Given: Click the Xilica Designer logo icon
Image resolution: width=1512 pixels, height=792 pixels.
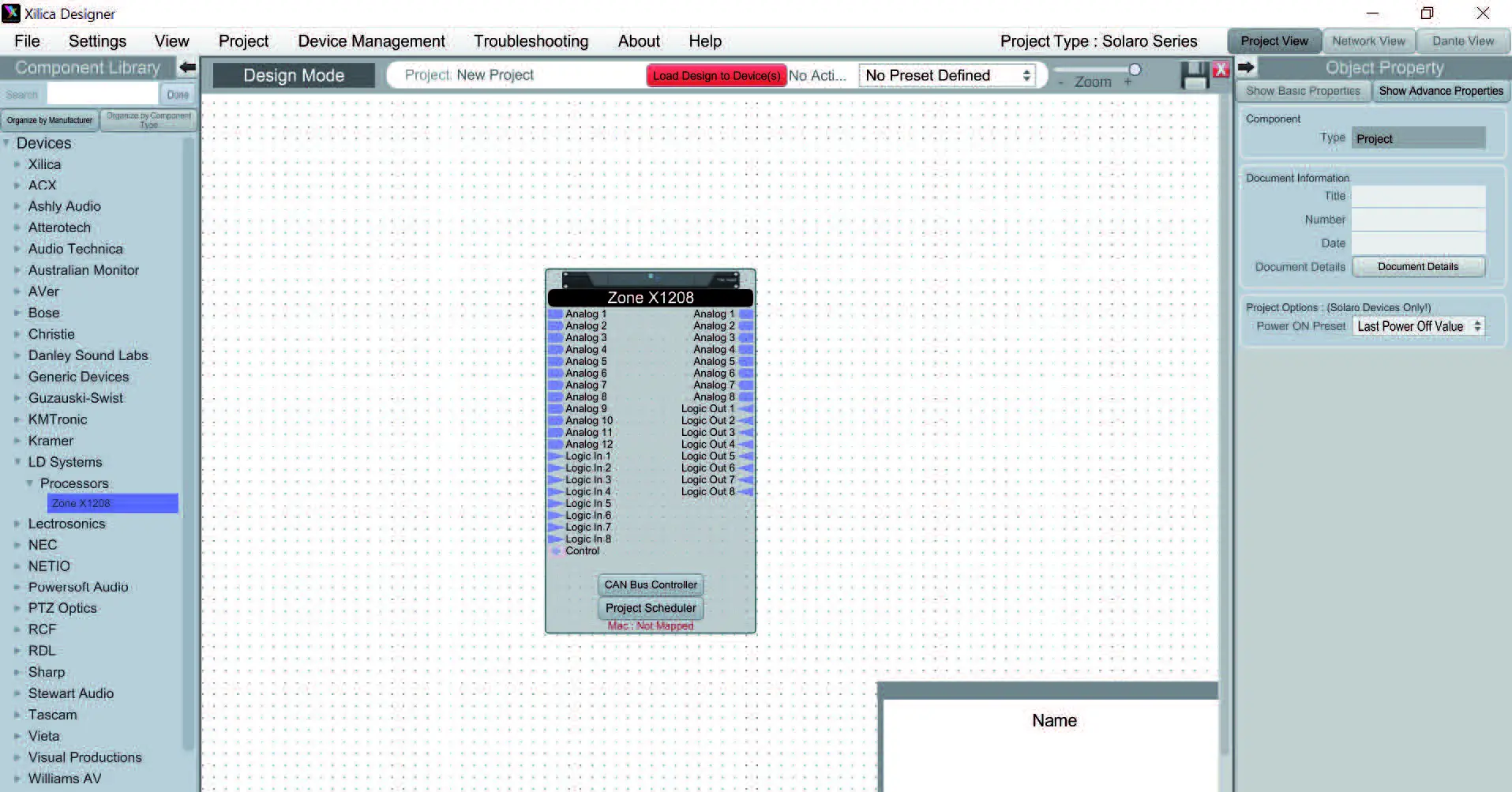Looking at the screenshot, I should pyautogui.click(x=11, y=13).
